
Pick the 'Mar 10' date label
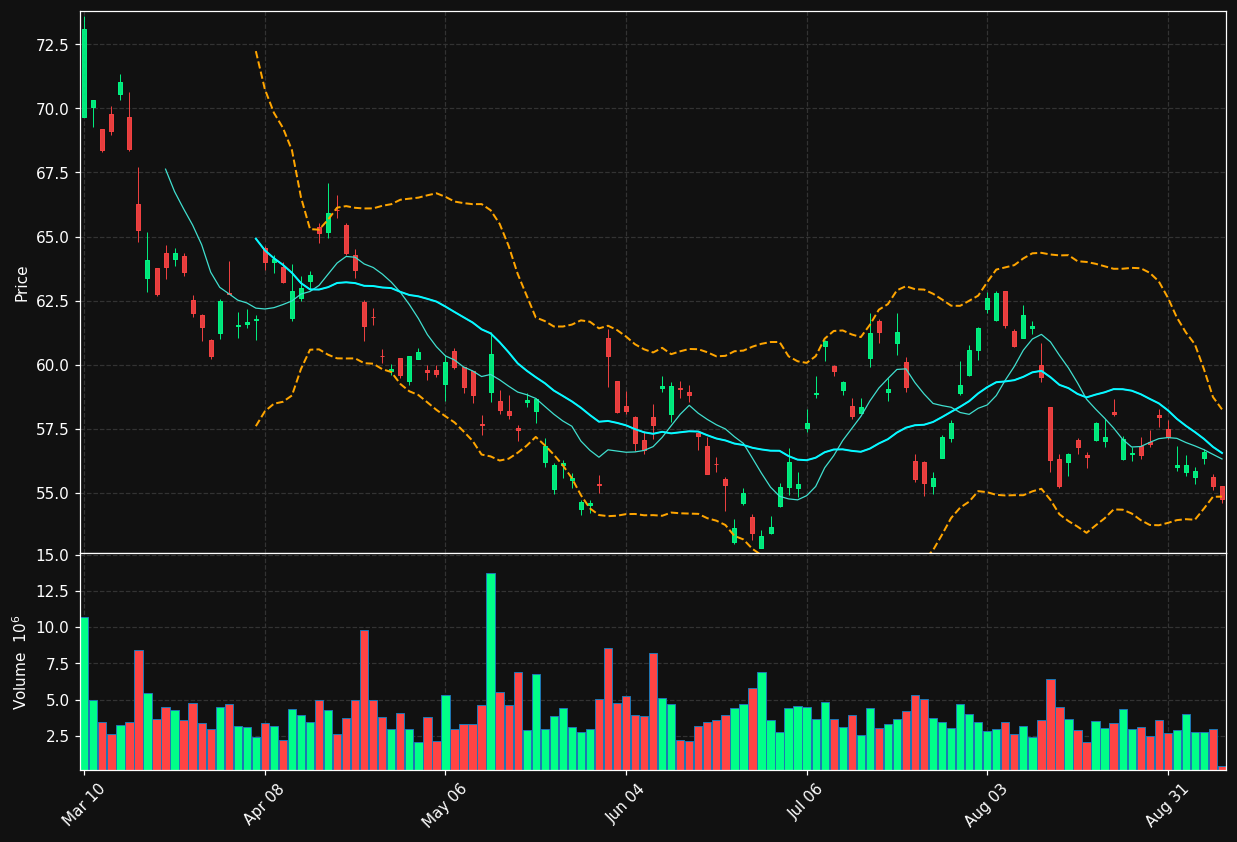pyautogui.click(x=85, y=806)
